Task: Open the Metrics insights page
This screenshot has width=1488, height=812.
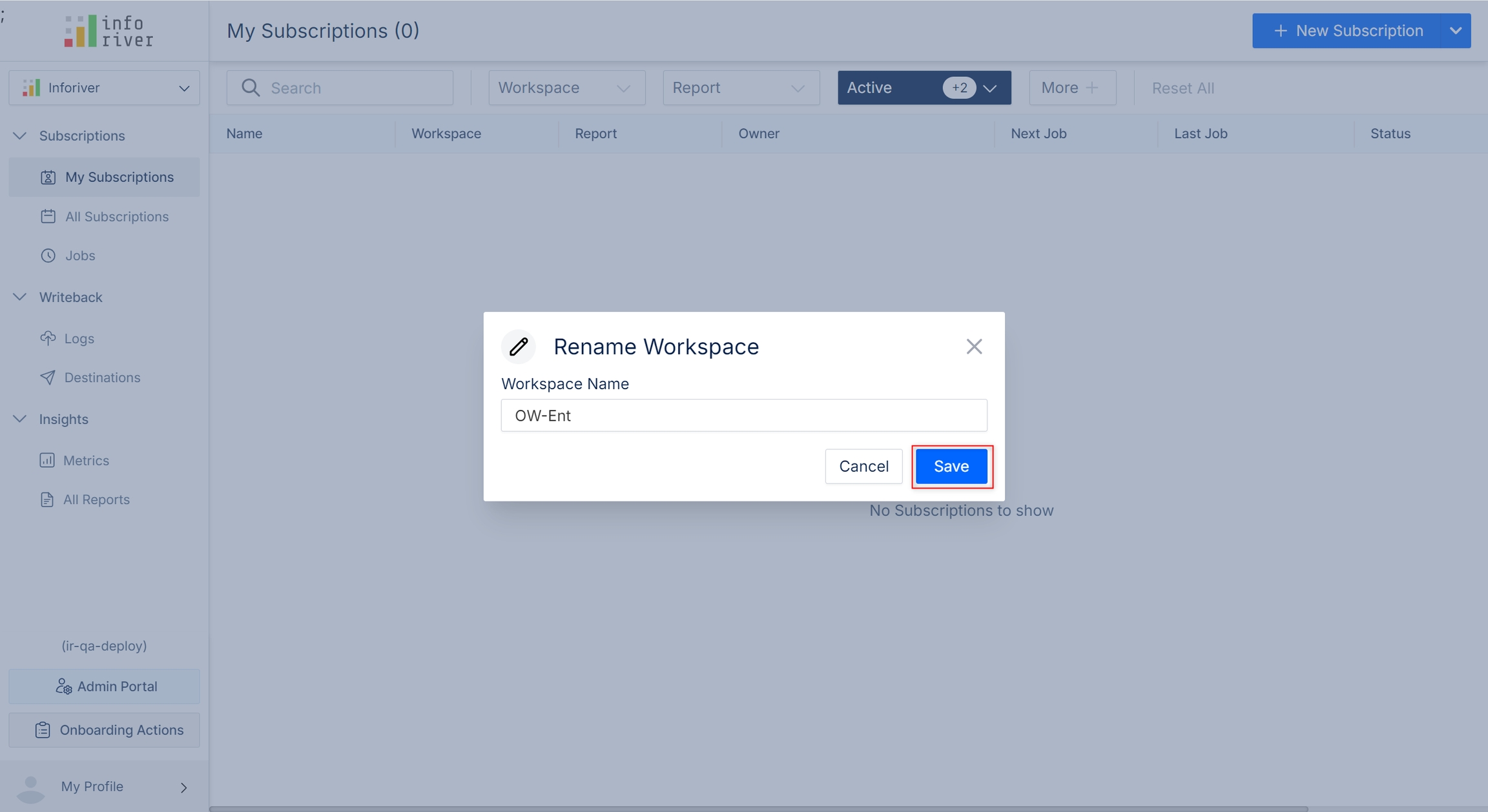Action: click(x=86, y=460)
